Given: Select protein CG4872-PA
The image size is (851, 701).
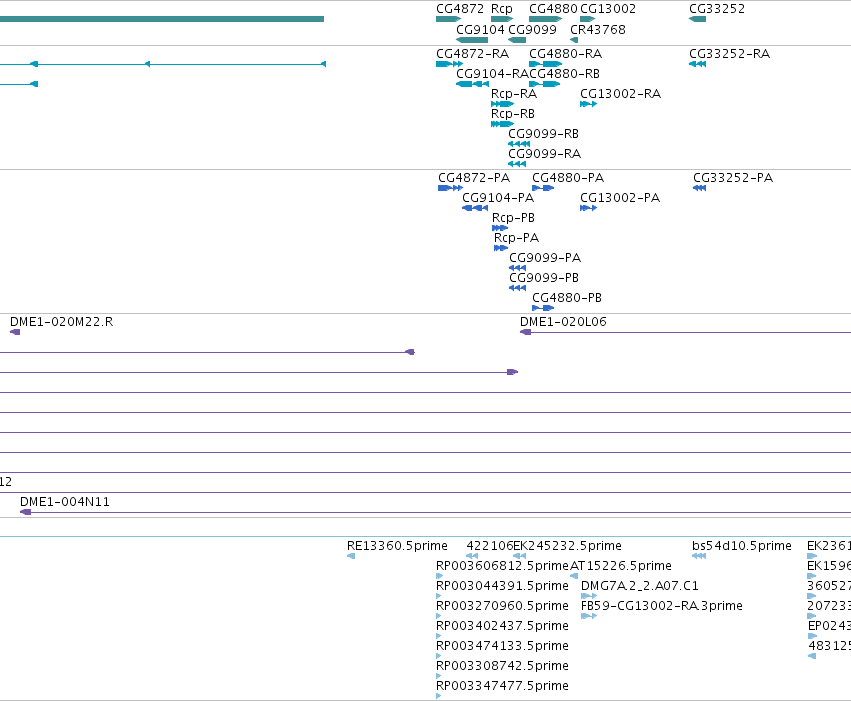Looking at the screenshot, I should click(474, 178).
